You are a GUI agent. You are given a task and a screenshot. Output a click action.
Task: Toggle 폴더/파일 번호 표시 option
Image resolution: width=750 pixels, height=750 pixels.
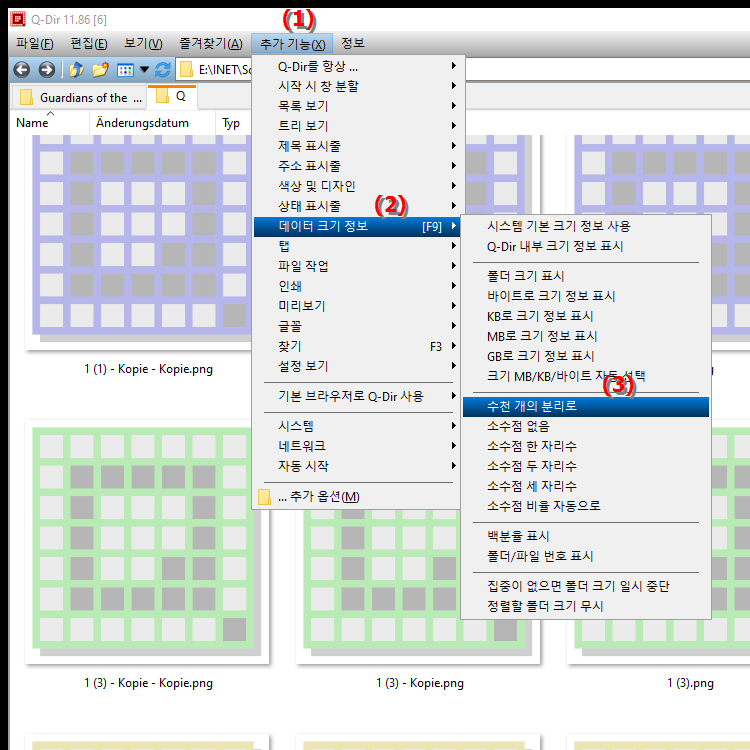(586, 556)
